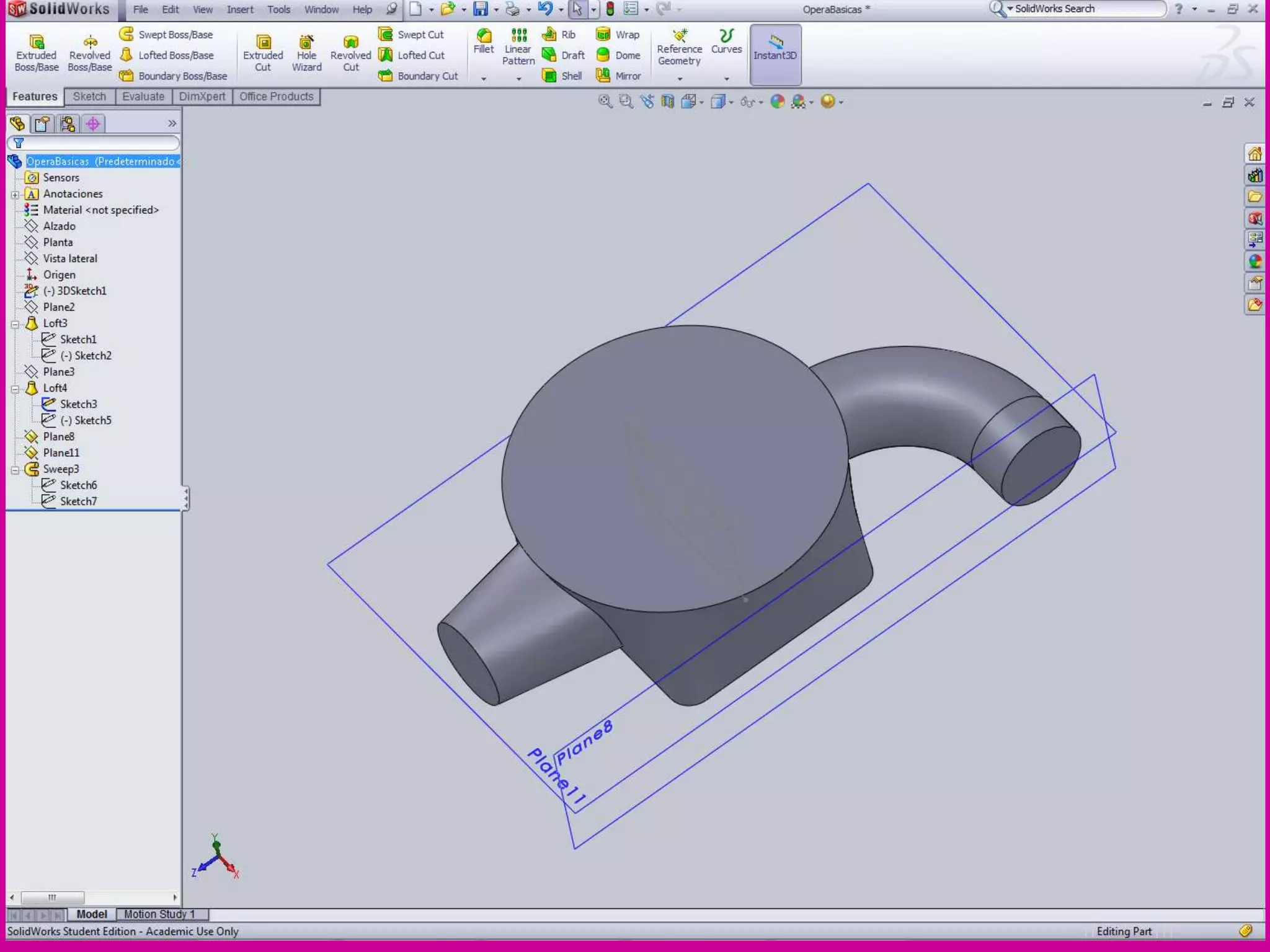Click the Zoom to Fit icon
This screenshot has width=1270, height=952.
tap(605, 102)
